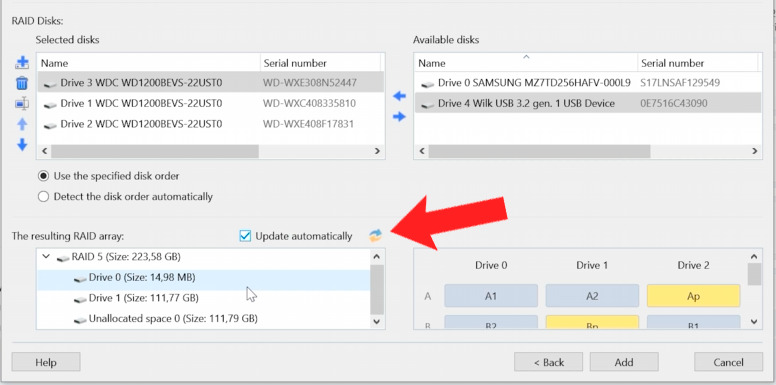
Task: Select Unallocated space 0 in tree
Action: pyautogui.click(x=203, y=319)
